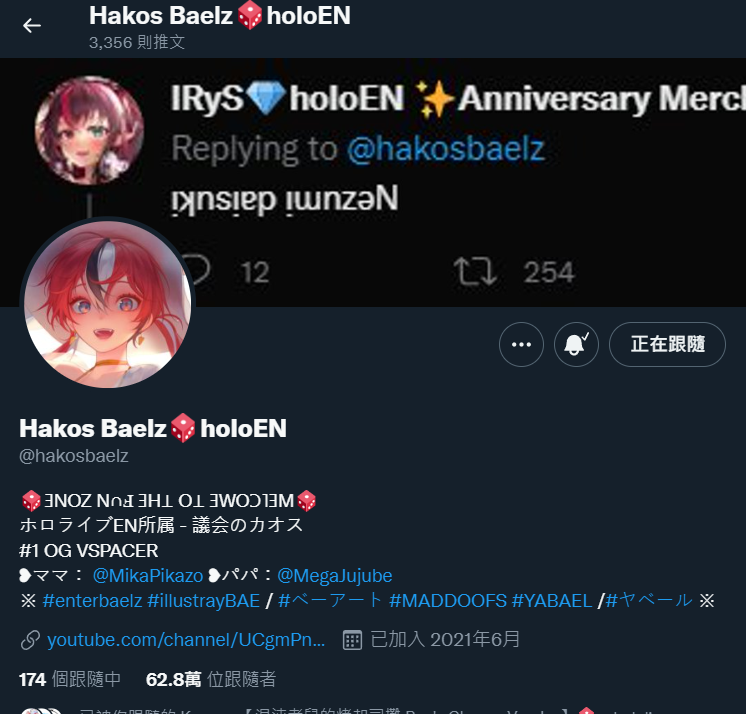746x714 pixels.
Task: Click the Hakos Baelz holoEN header title
Action: pos(220,16)
